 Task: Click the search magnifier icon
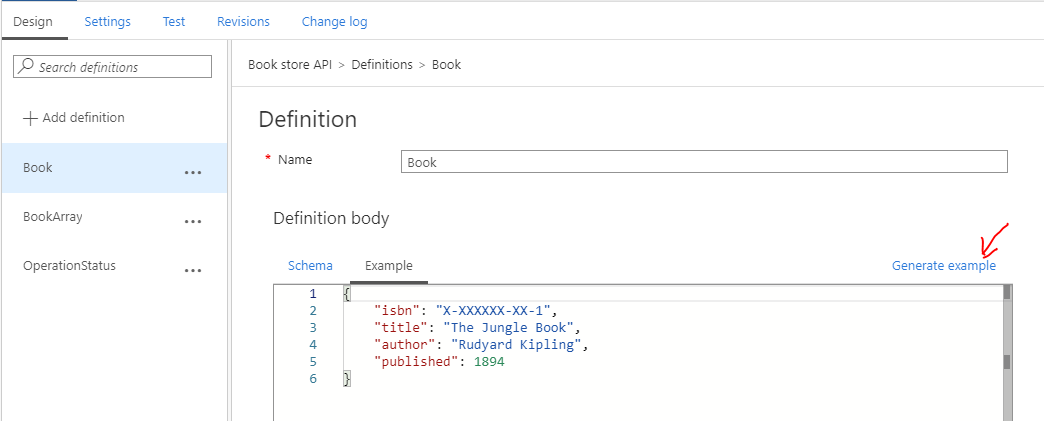(27, 67)
